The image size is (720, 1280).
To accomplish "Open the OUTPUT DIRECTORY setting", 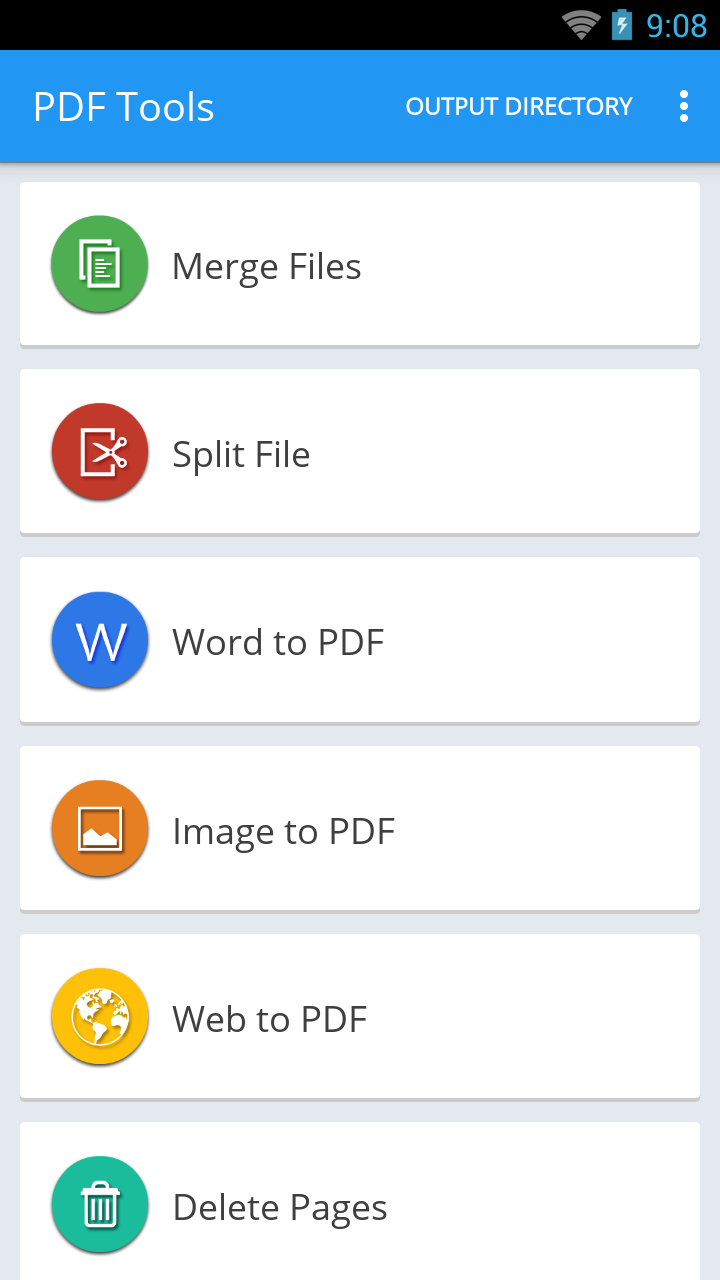I will (x=519, y=106).
